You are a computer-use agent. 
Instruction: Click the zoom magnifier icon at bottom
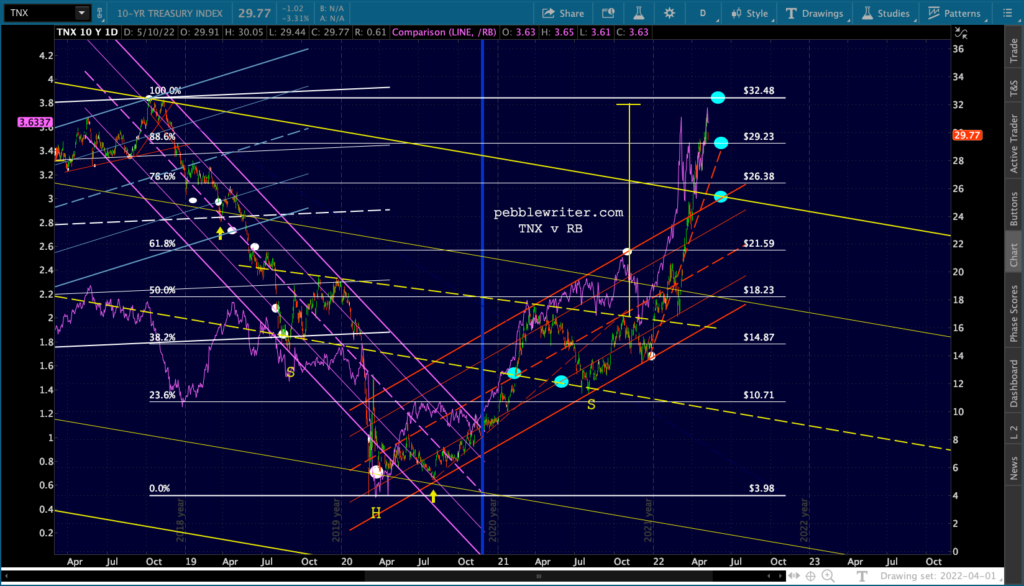(x=828, y=576)
